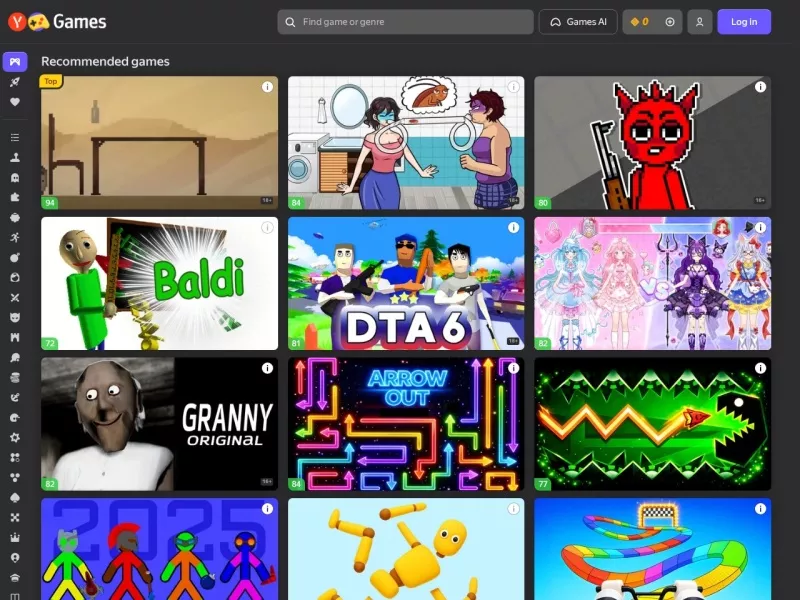Show info for the red devil game
Screen dimensions: 800x600
pos(760,87)
